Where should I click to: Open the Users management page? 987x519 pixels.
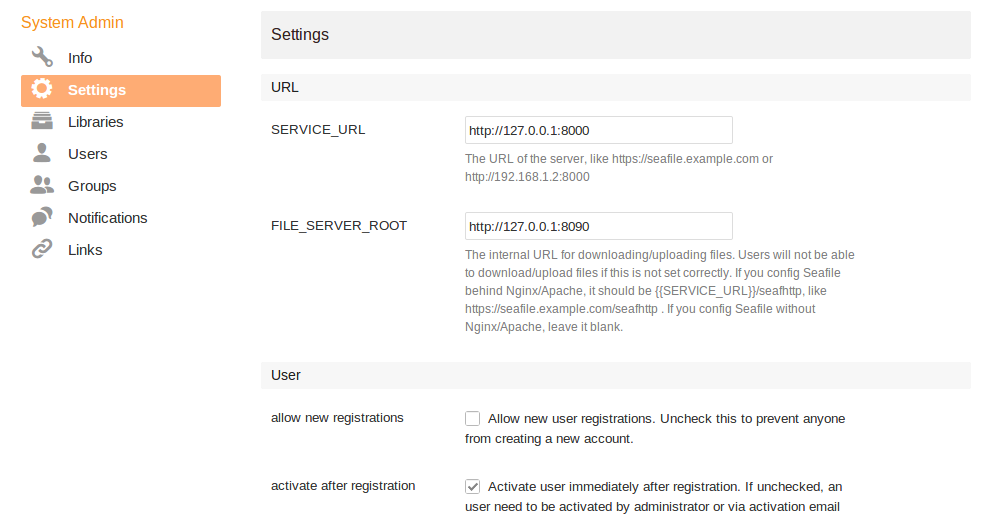point(88,154)
